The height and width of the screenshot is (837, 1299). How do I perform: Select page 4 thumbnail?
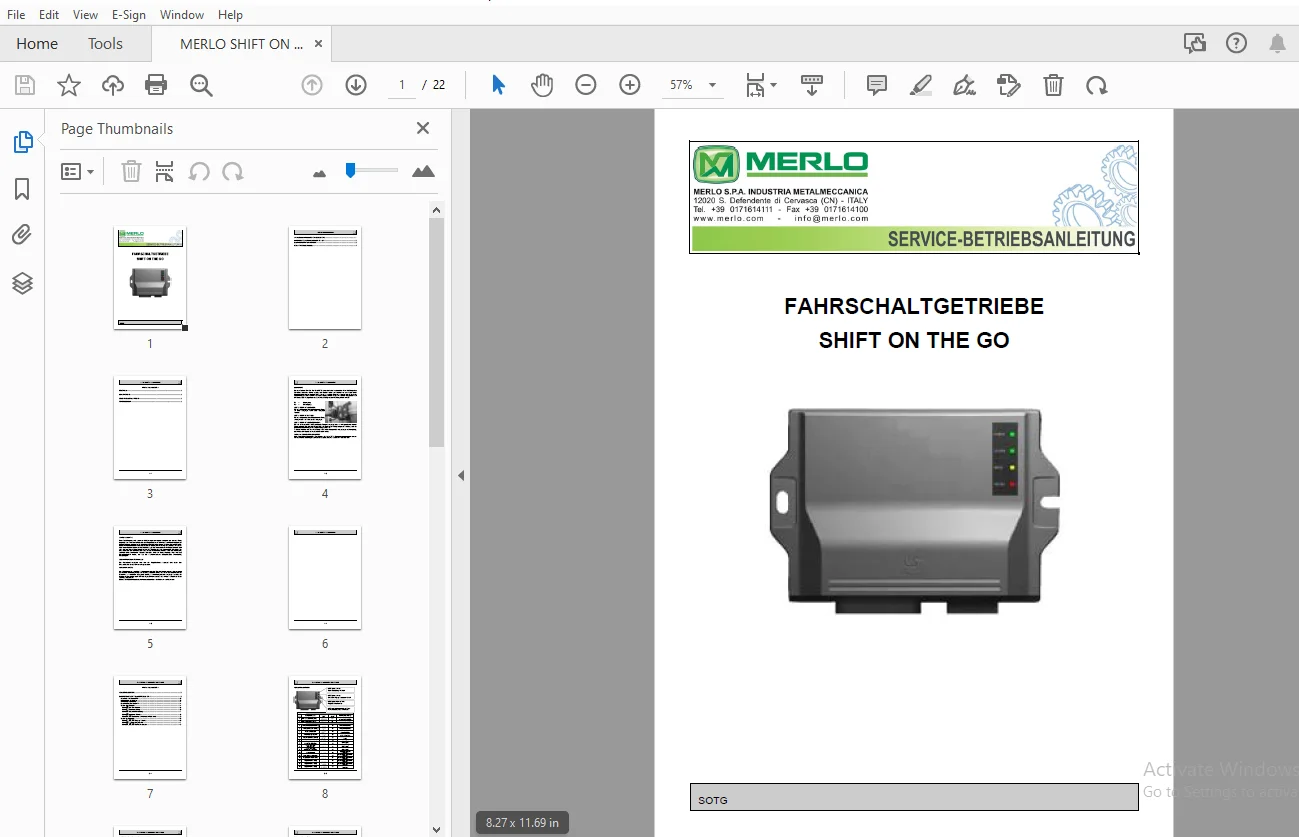coord(325,428)
